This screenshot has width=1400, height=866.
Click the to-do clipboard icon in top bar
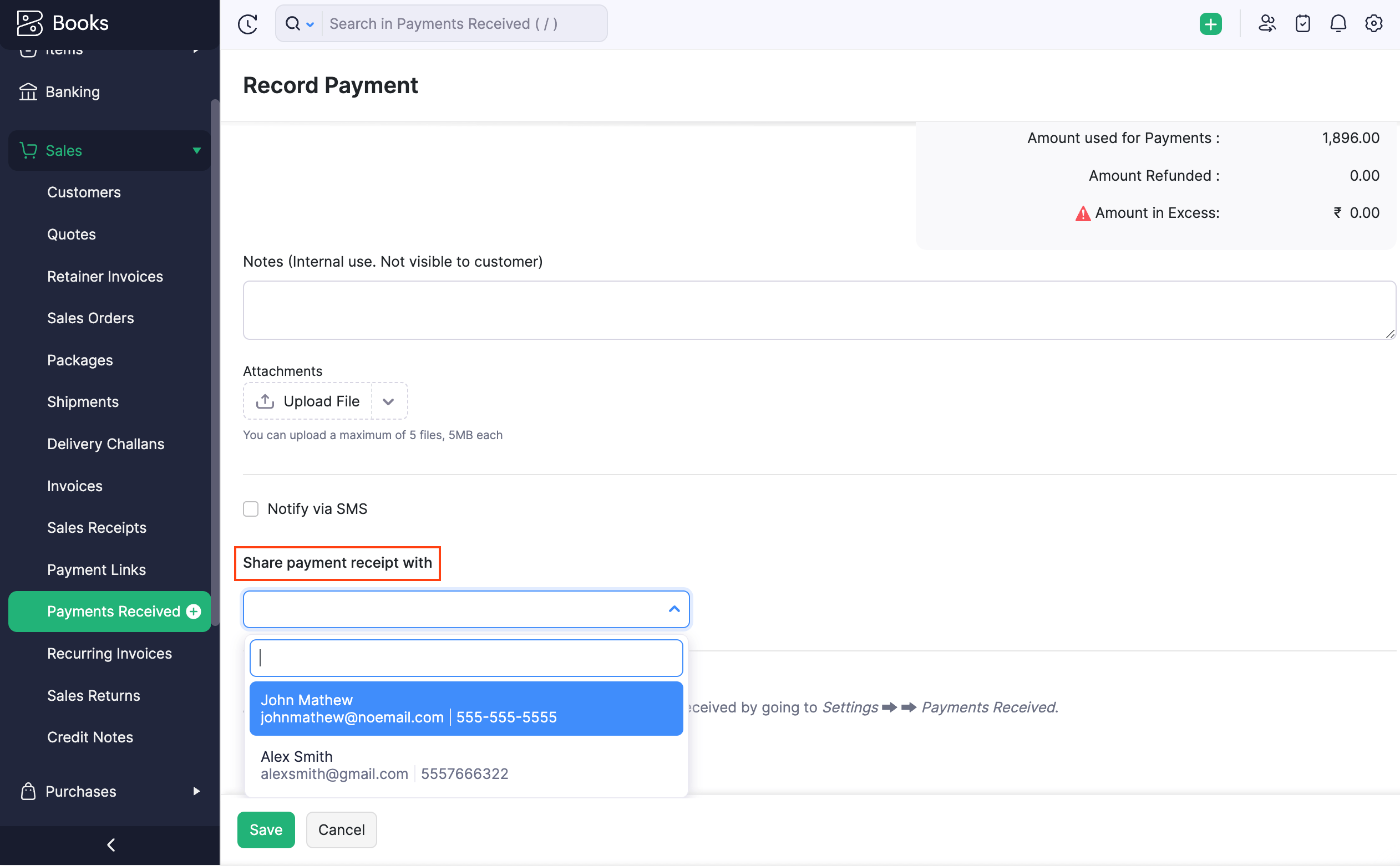[x=1302, y=23]
